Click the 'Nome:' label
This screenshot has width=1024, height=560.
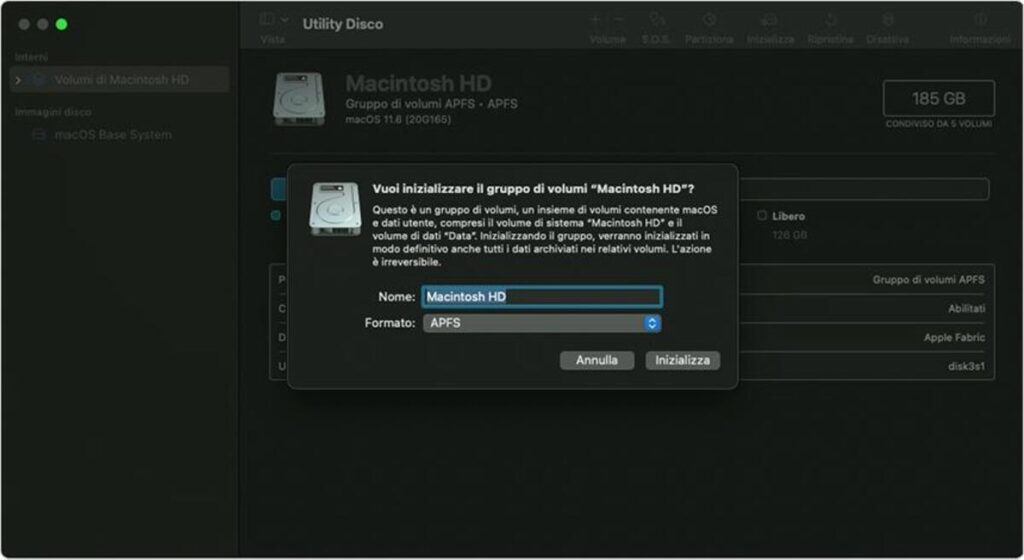(396, 297)
